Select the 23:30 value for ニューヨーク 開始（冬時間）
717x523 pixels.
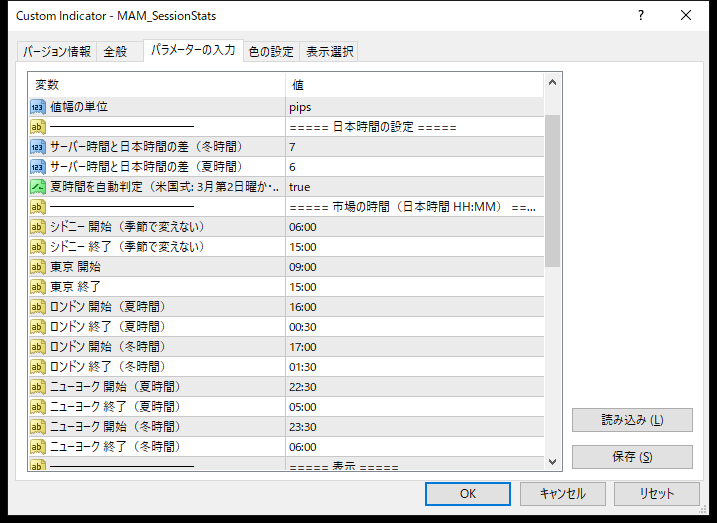click(x=415, y=427)
